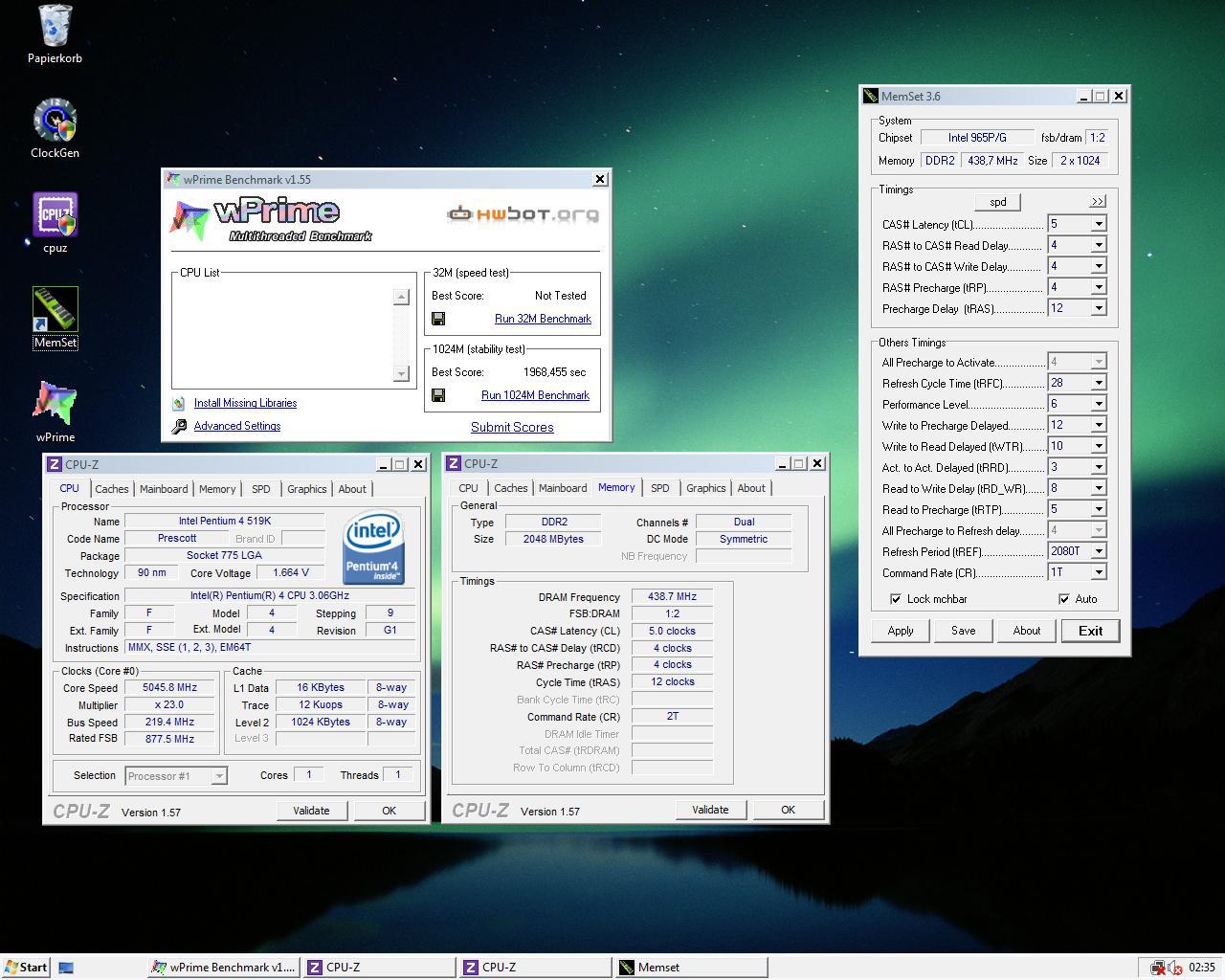Click the Advanced Settings link
The width and height of the screenshot is (1225, 980).
237,426
